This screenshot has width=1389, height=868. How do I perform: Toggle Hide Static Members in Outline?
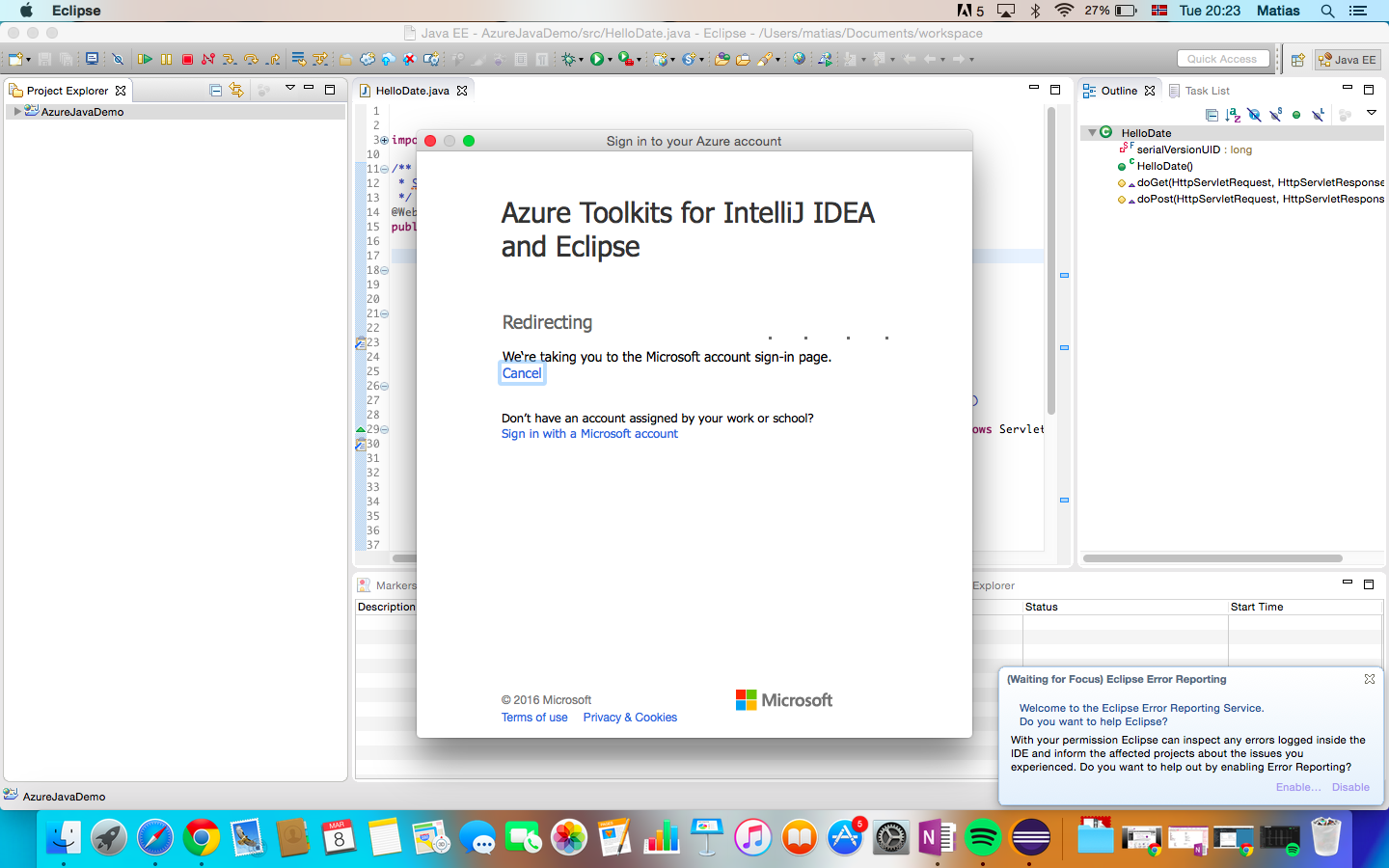point(1275,115)
